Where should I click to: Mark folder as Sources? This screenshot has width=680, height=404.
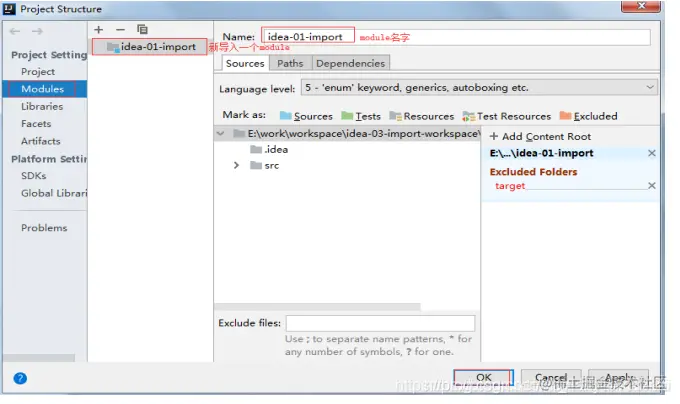tap(306, 116)
